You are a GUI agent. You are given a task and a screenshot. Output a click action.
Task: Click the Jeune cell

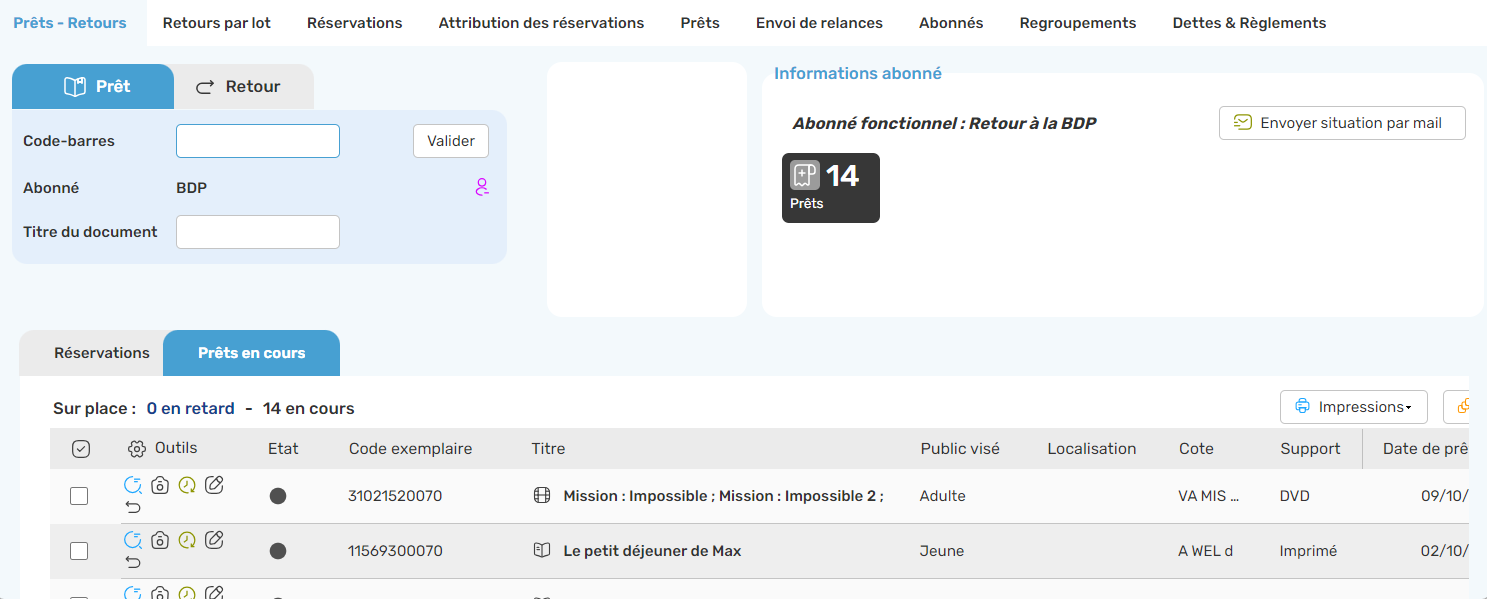(x=942, y=551)
